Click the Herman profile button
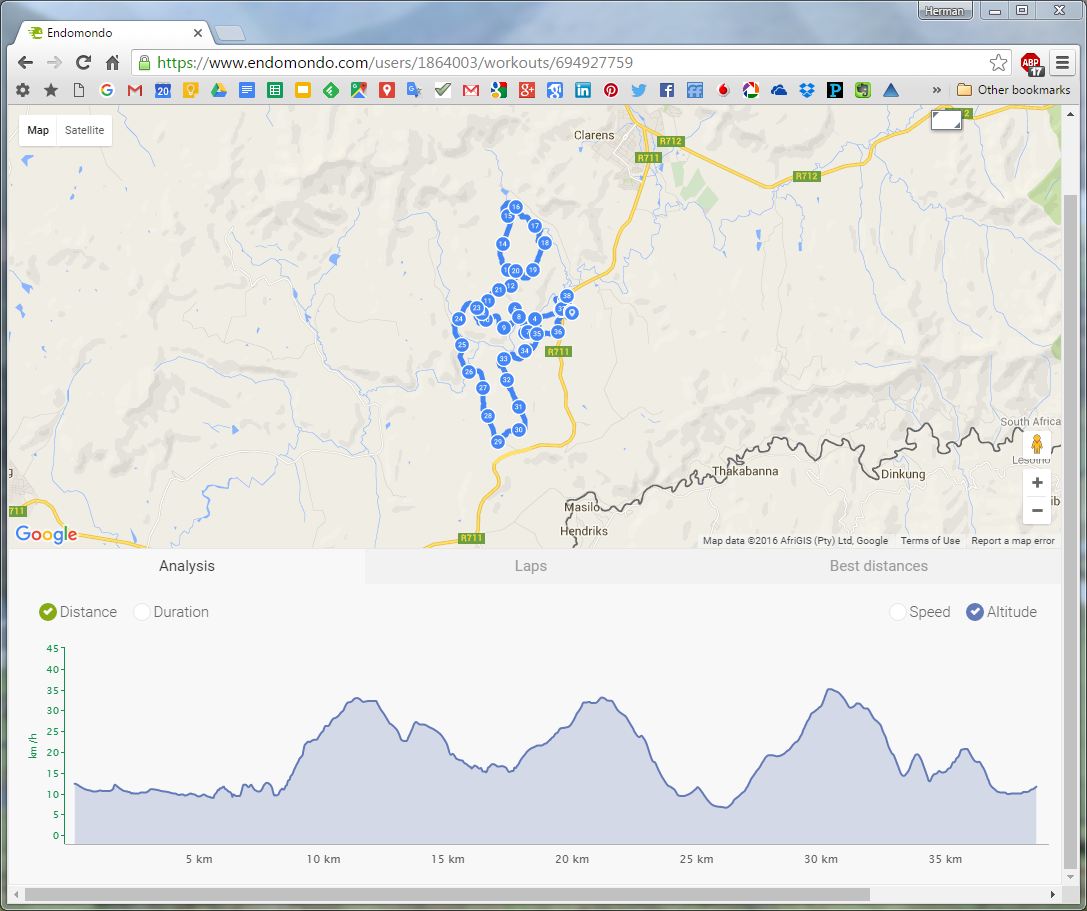The width and height of the screenshot is (1087, 911). [x=945, y=11]
